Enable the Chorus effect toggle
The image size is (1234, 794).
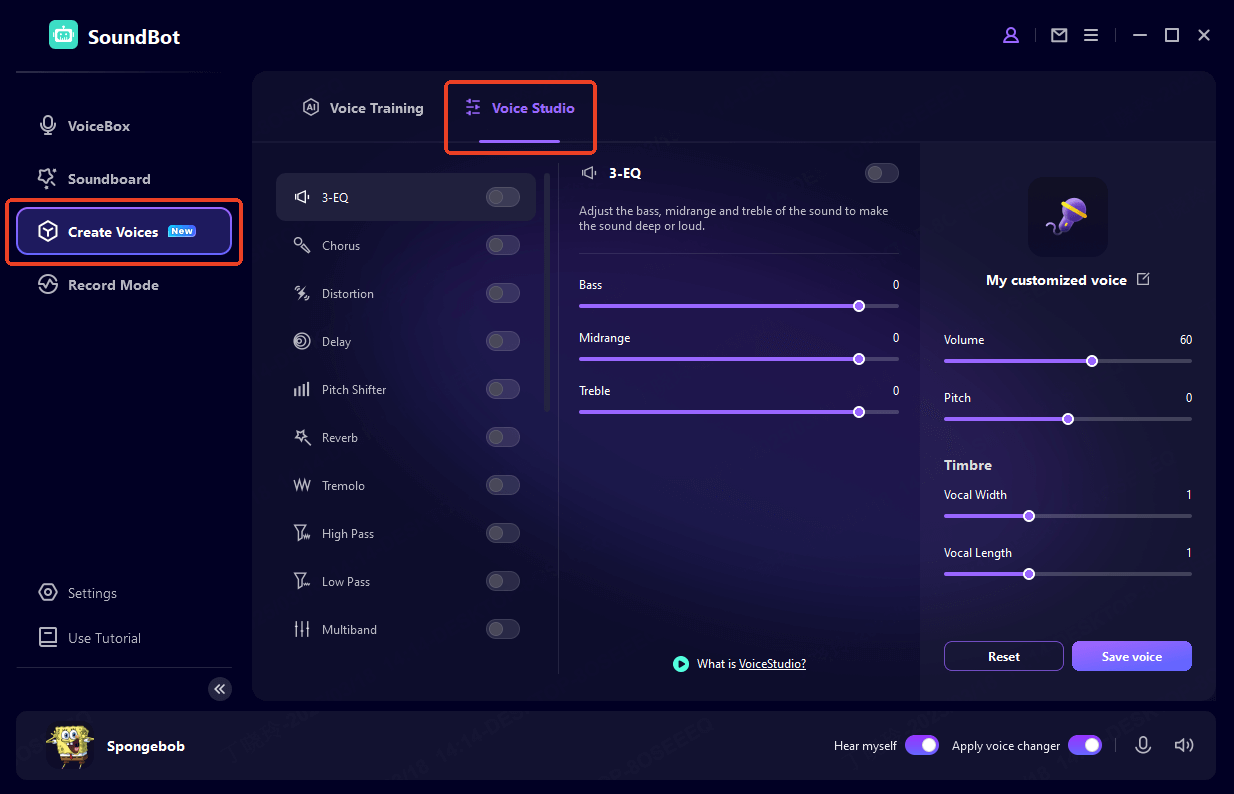click(x=502, y=245)
